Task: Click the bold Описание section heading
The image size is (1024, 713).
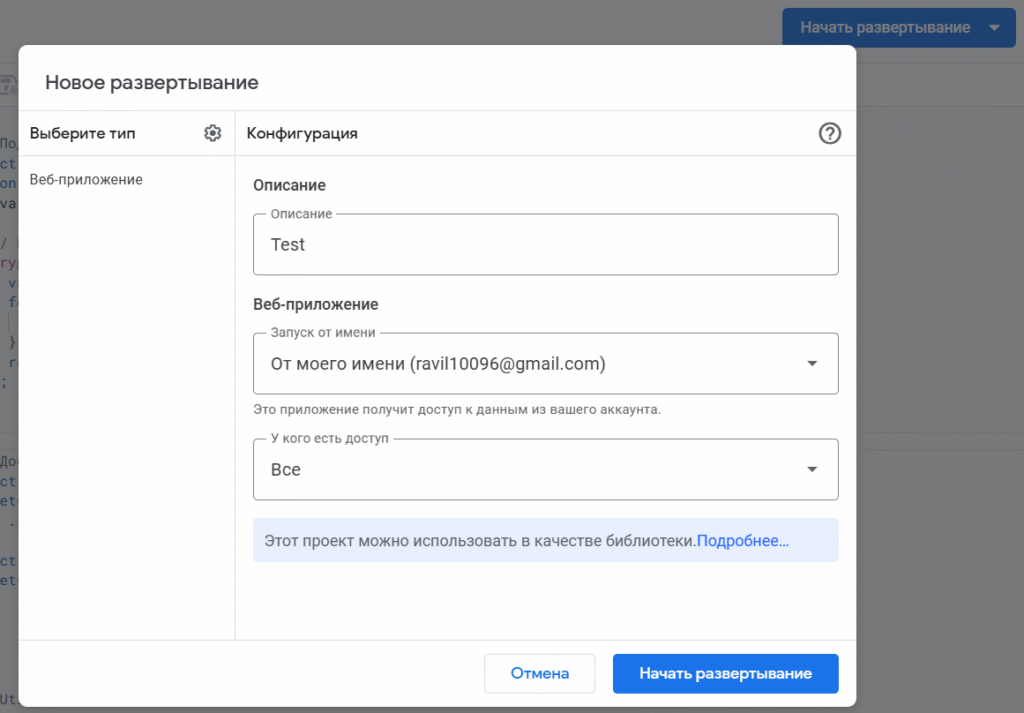Action: 289,185
